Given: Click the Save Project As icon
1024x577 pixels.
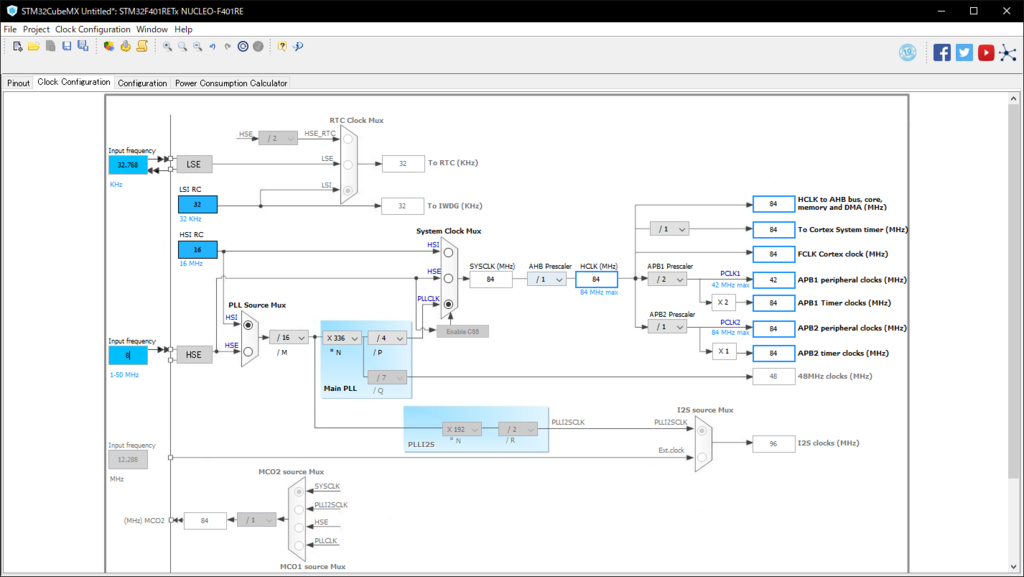Looking at the screenshot, I should 83,46.
